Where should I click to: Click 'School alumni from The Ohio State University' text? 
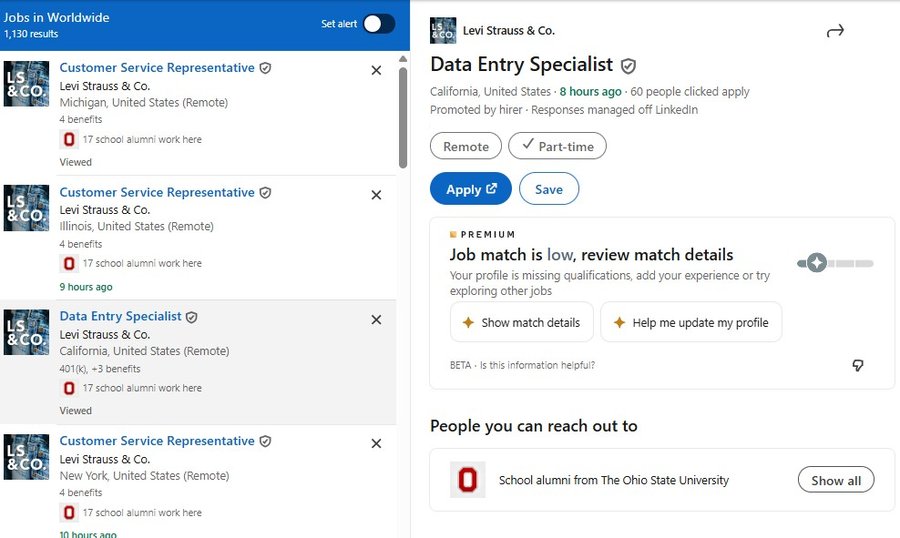point(614,480)
